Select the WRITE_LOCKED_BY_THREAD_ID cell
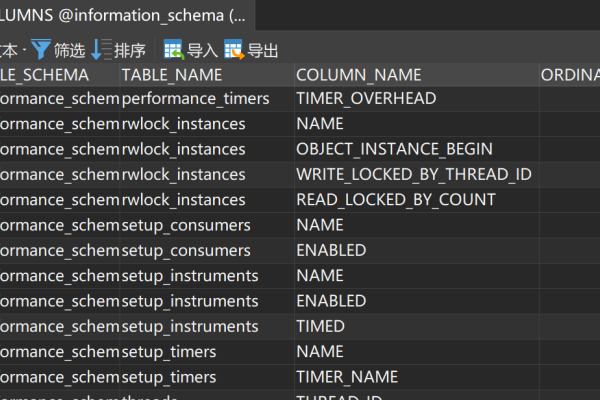 click(413, 174)
